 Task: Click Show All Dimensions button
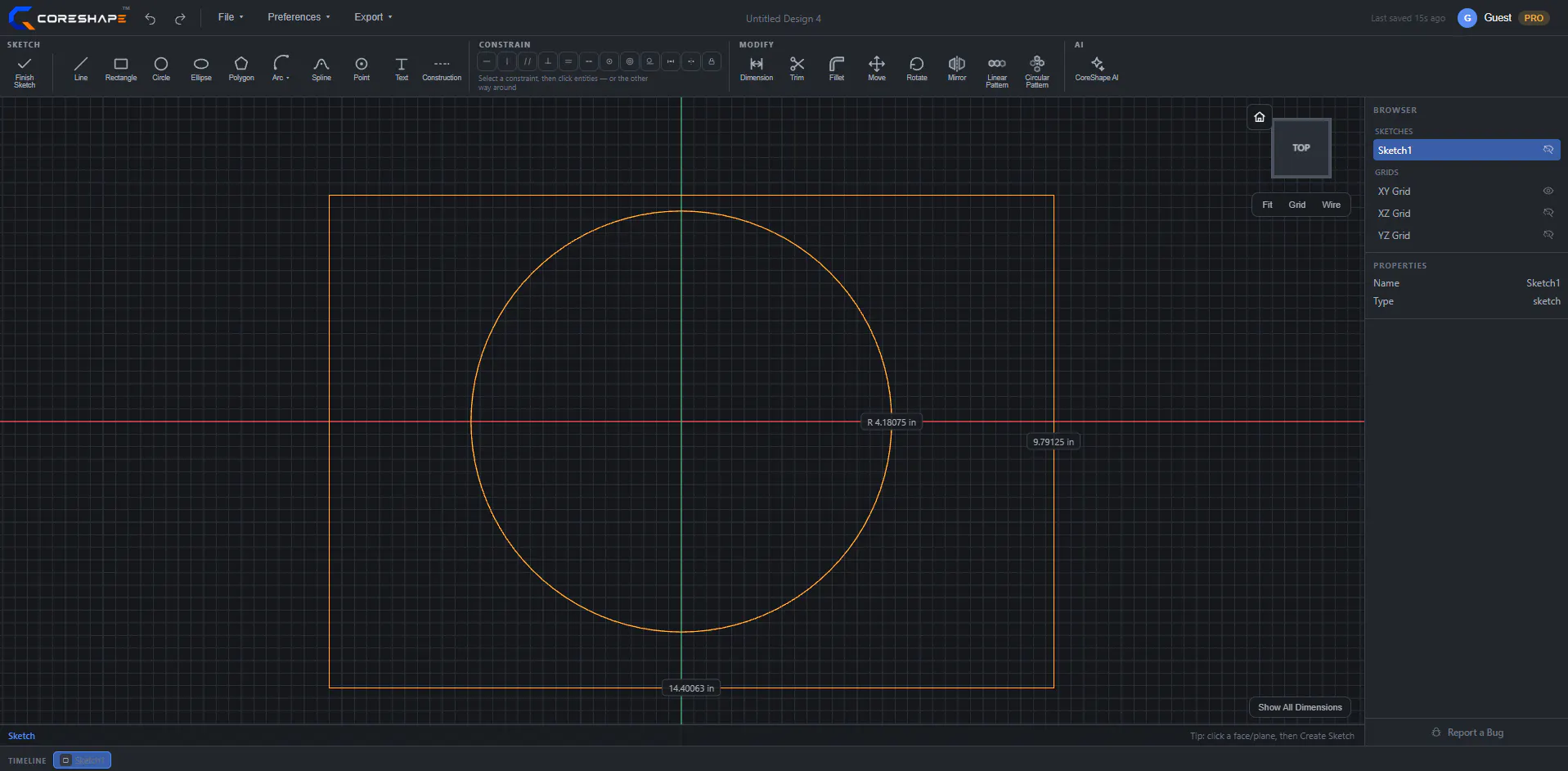1300,707
